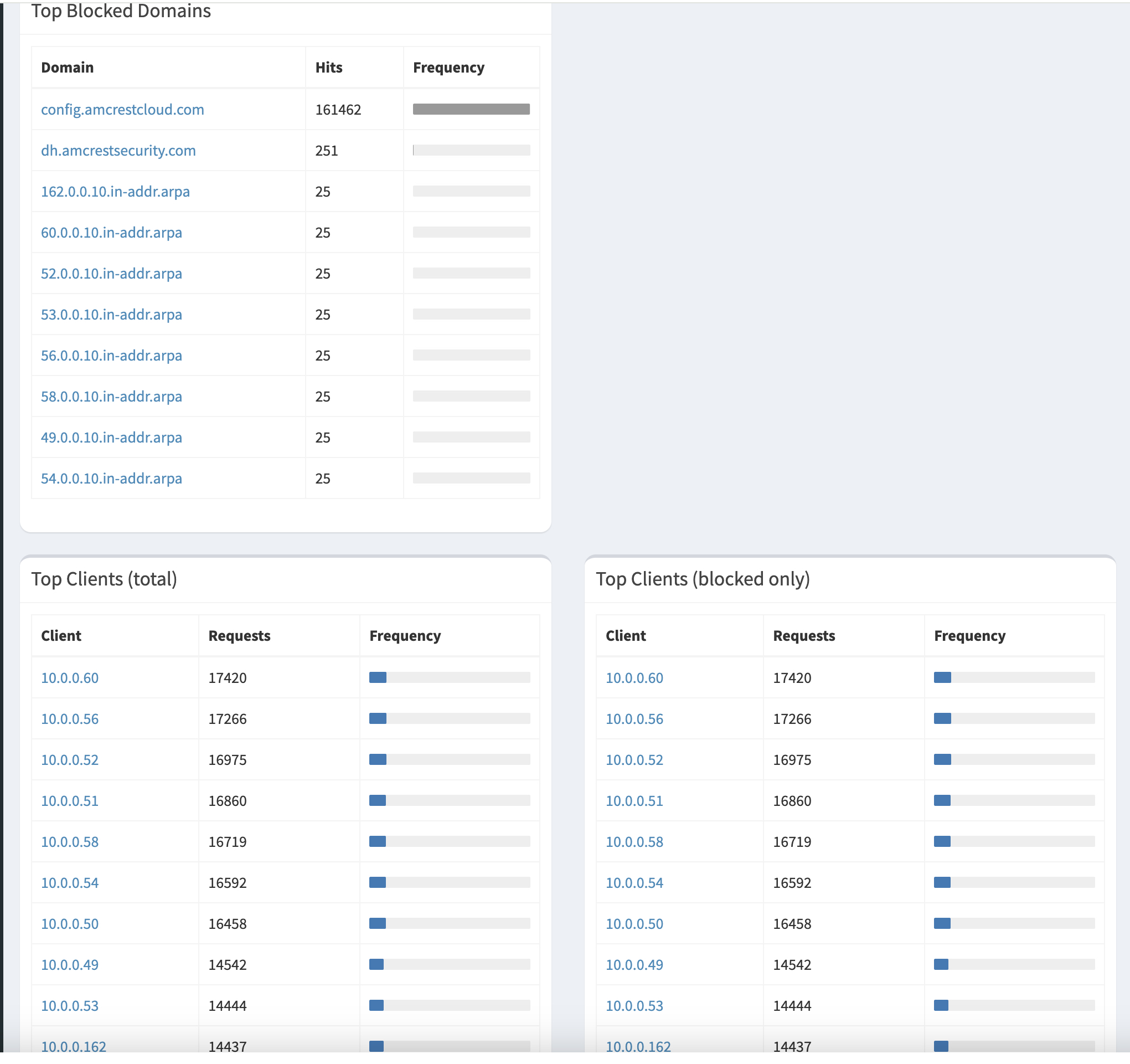1130x1064 pixels.
Task: Open 10.0.0.53 in Top Clients (blocked only)
Action: [634, 1005]
